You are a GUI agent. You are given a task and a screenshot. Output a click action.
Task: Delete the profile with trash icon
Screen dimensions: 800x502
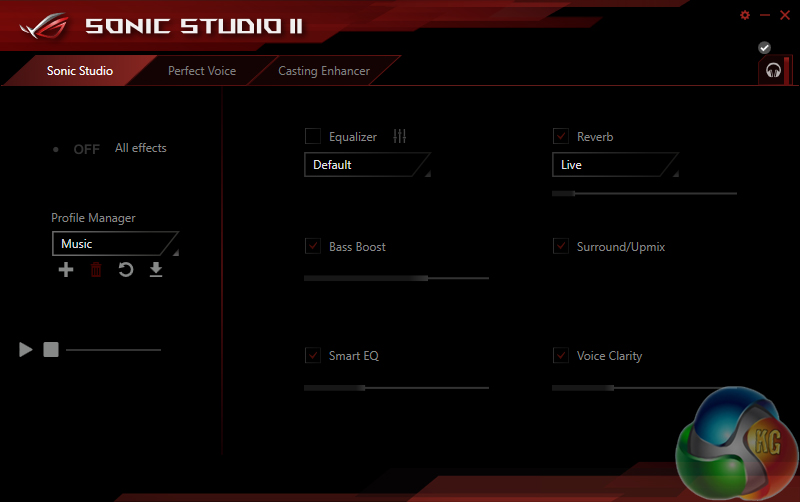tap(96, 269)
